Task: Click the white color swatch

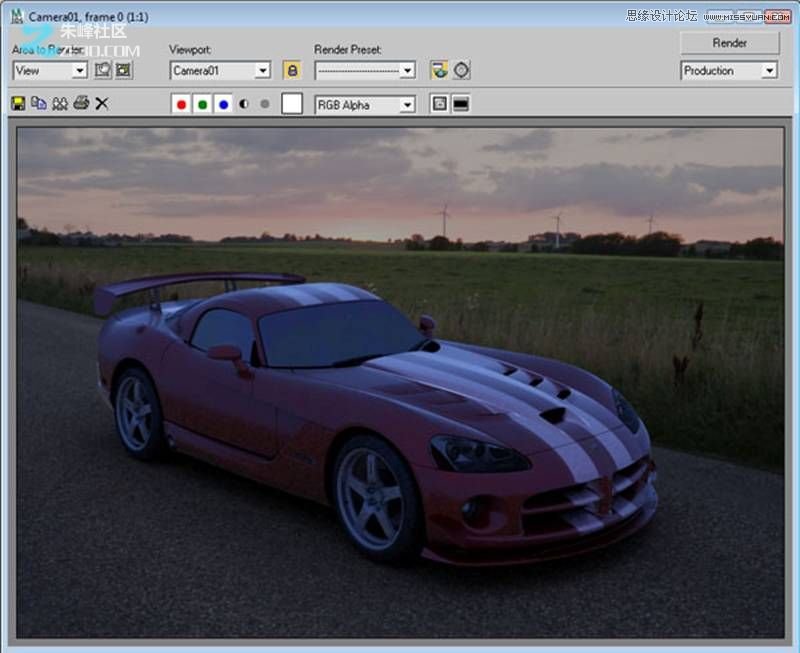Action: point(291,104)
